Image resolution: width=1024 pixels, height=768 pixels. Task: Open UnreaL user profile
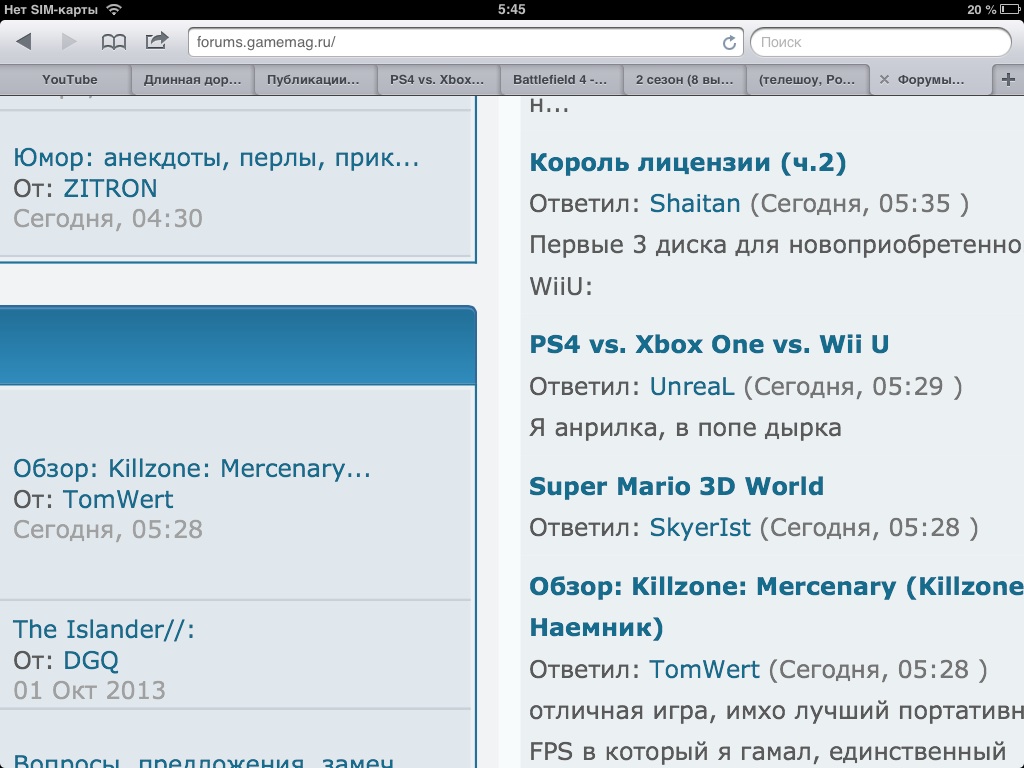[x=692, y=387]
